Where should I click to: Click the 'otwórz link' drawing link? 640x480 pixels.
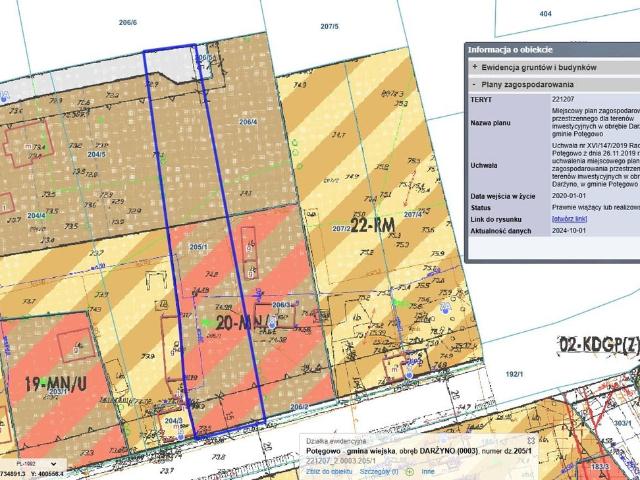pos(570,218)
